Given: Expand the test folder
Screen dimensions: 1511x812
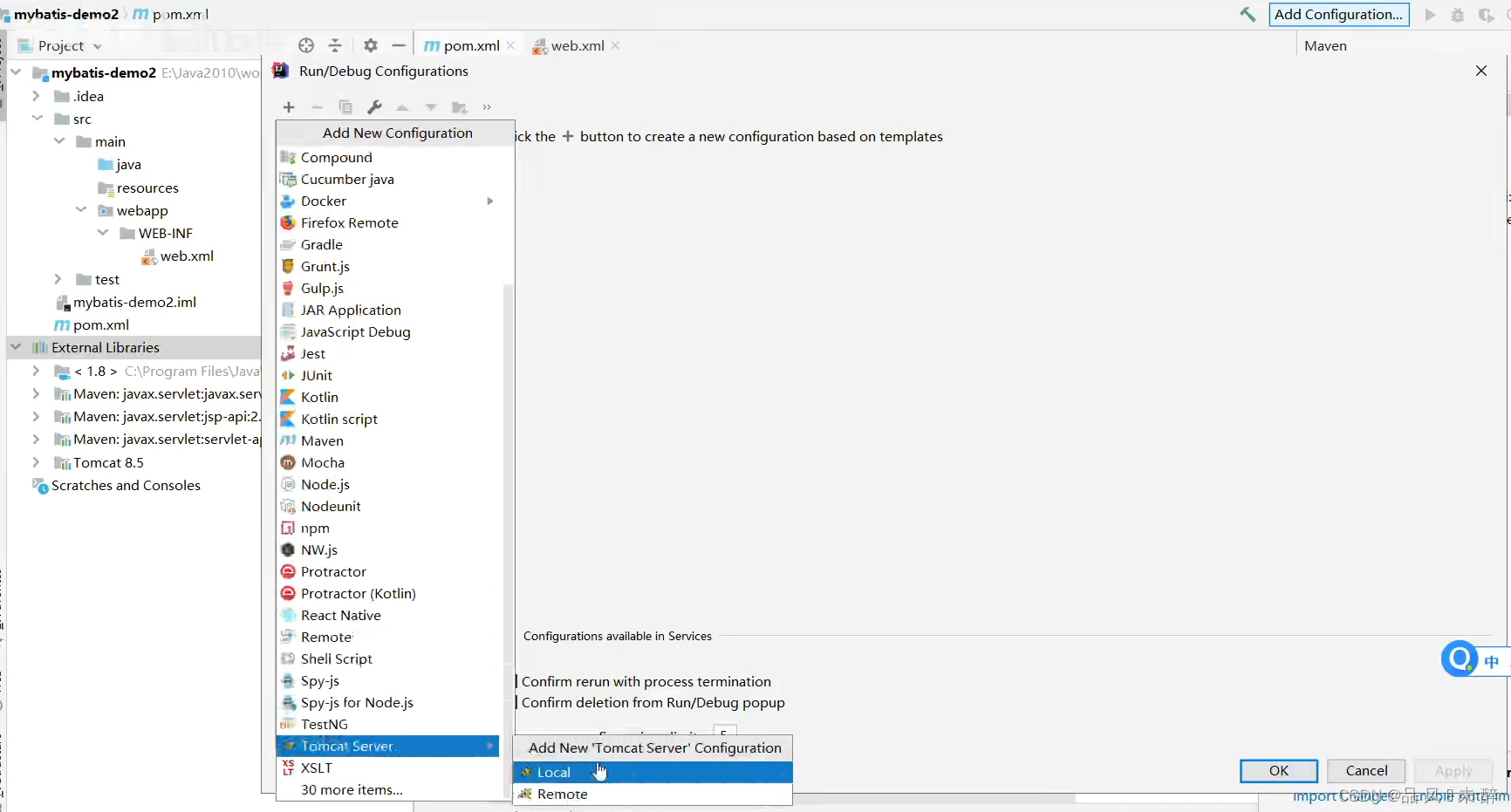Looking at the screenshot, I should point(58,279).
